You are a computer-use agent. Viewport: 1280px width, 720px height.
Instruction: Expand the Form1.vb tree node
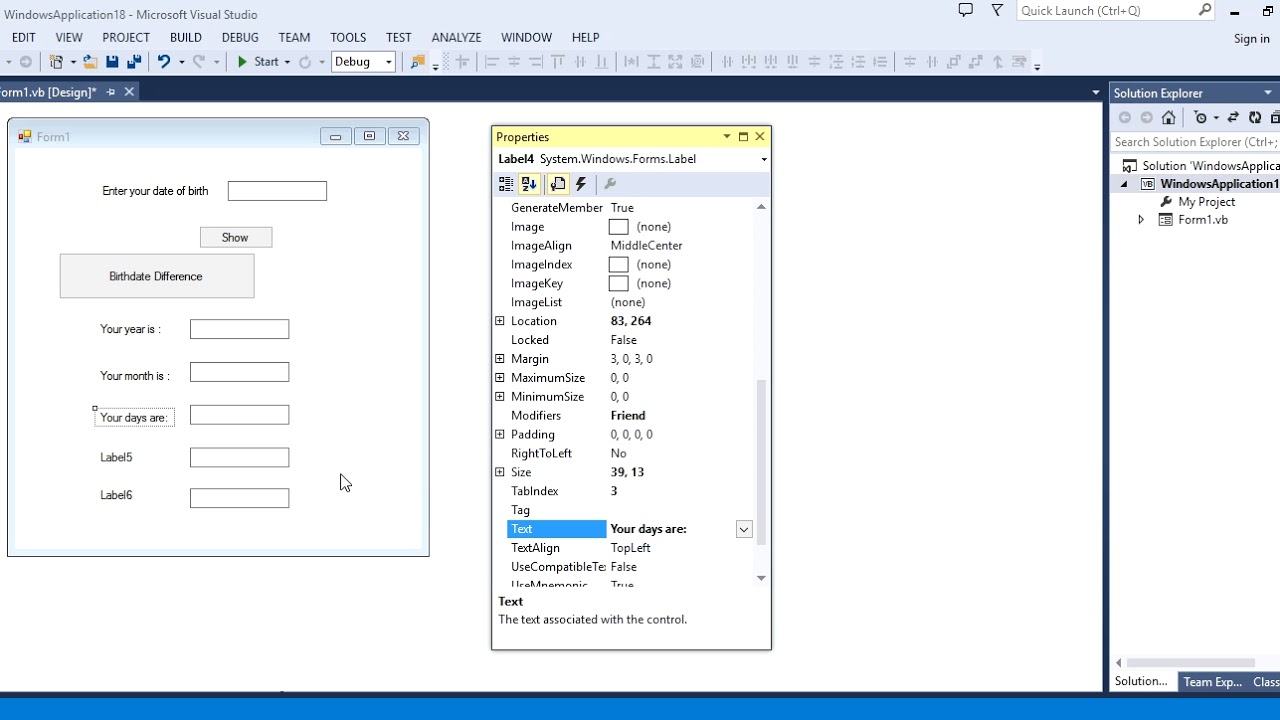(x=1141, y=220)
